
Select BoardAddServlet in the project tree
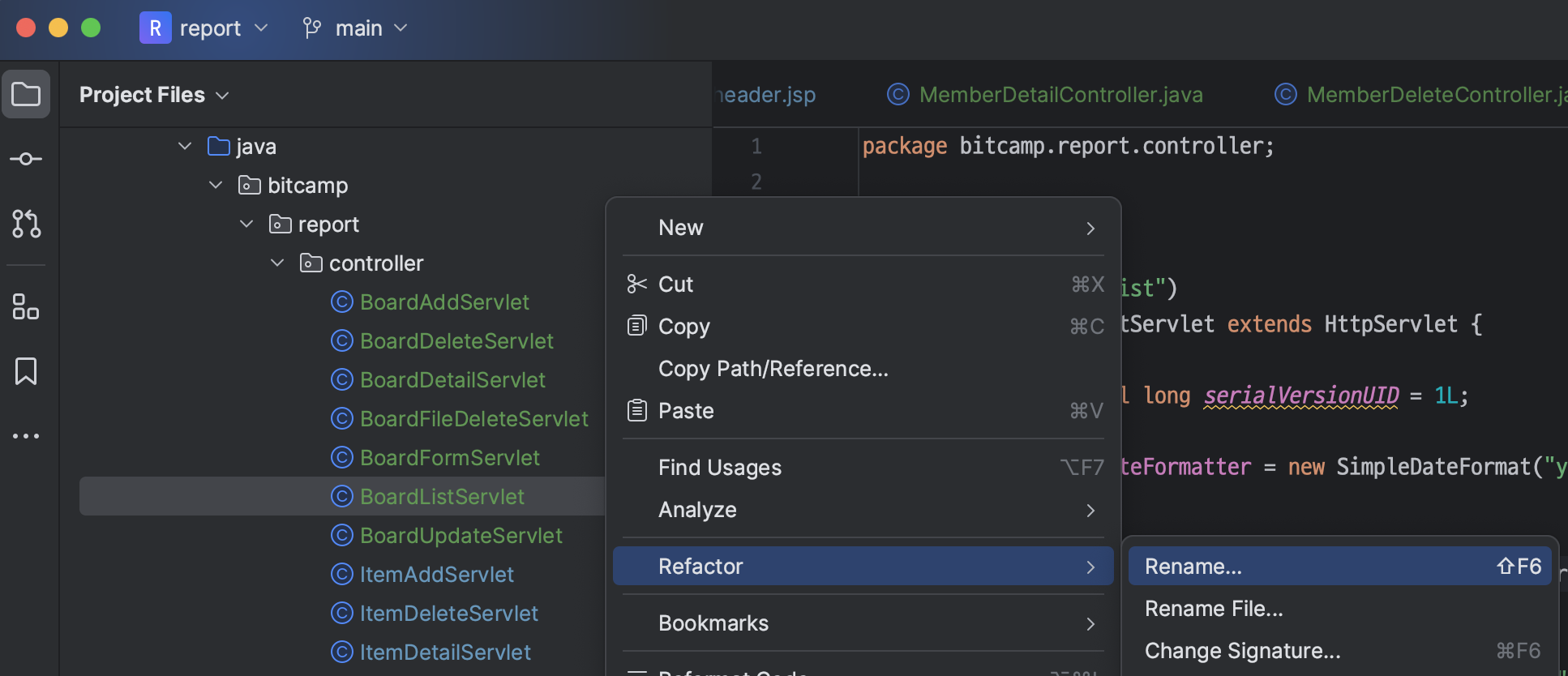pyautogui.click(x=444, y=302)
